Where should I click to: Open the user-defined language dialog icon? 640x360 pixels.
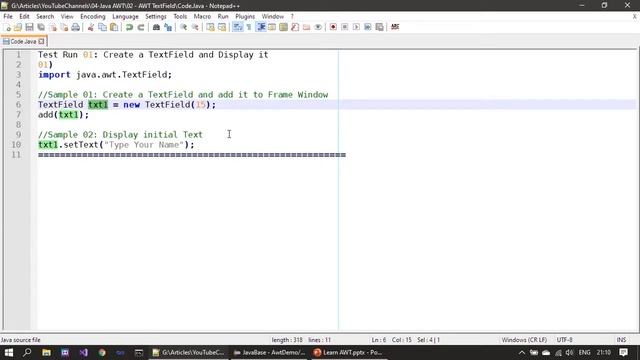(x=272, y=27)
